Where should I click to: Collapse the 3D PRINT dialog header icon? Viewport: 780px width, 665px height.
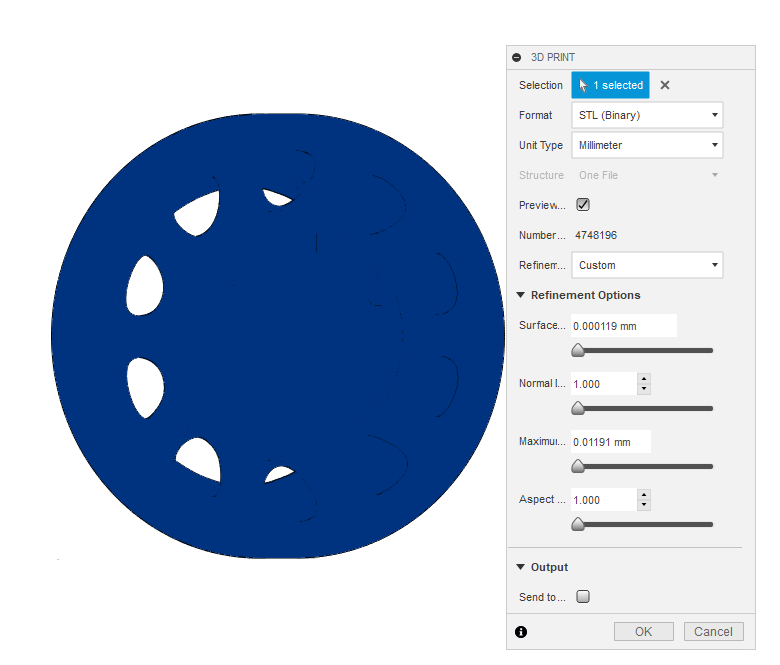coord(517,58)
